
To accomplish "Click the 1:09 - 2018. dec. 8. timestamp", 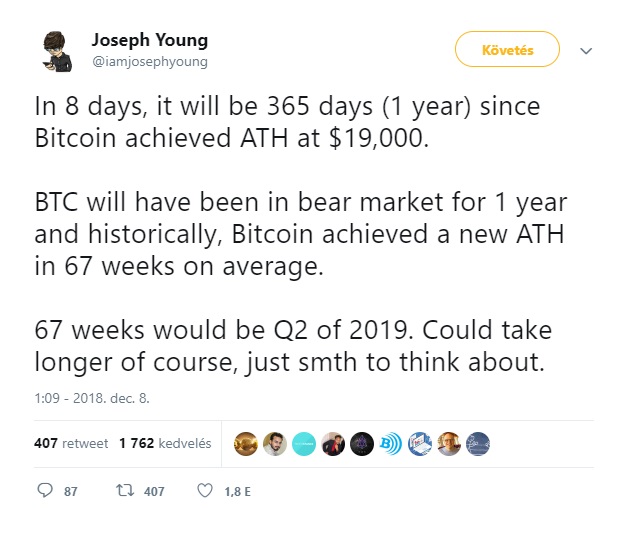I will 92,398.
